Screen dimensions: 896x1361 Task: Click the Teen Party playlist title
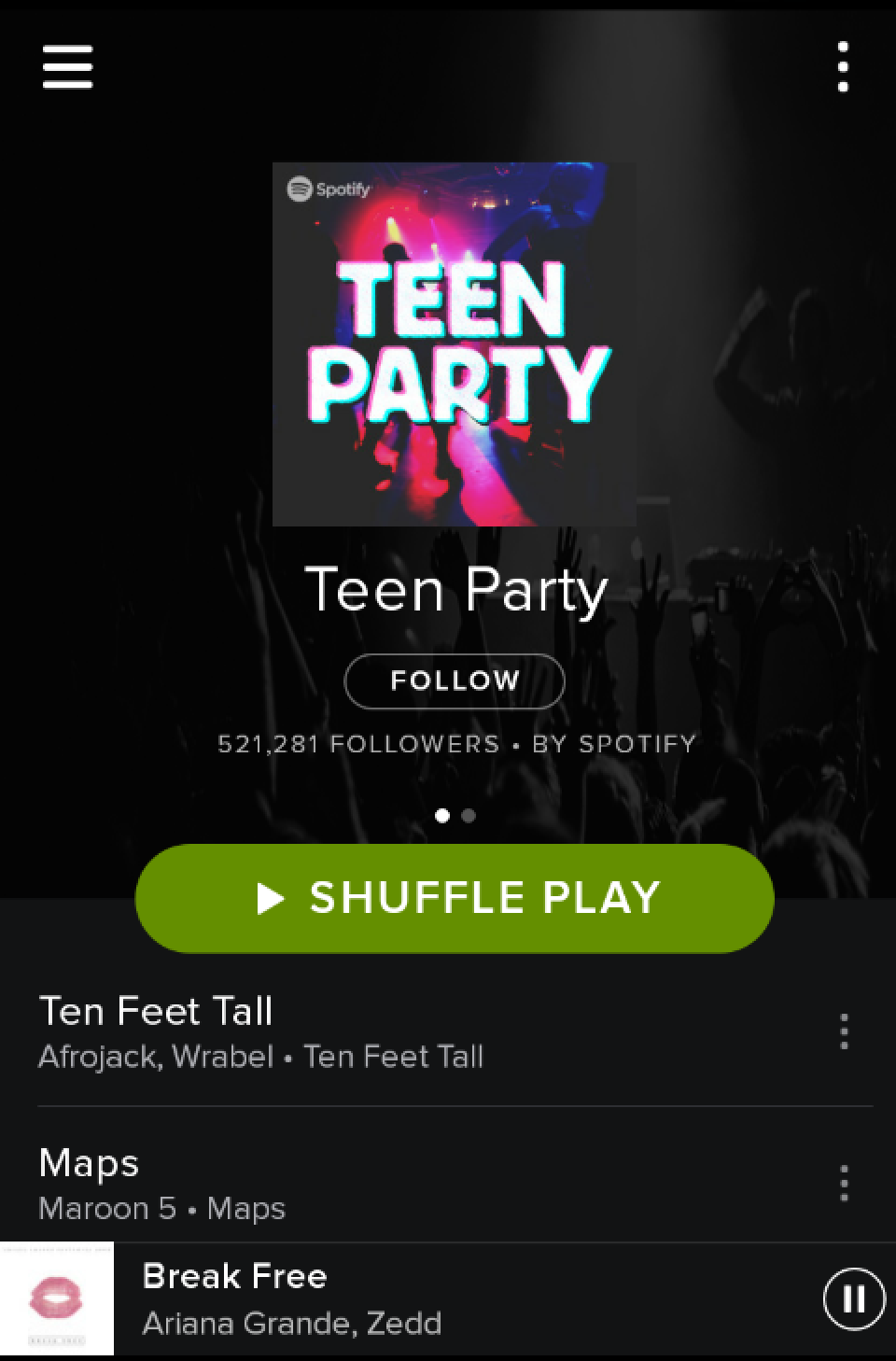tap(456, 591)
